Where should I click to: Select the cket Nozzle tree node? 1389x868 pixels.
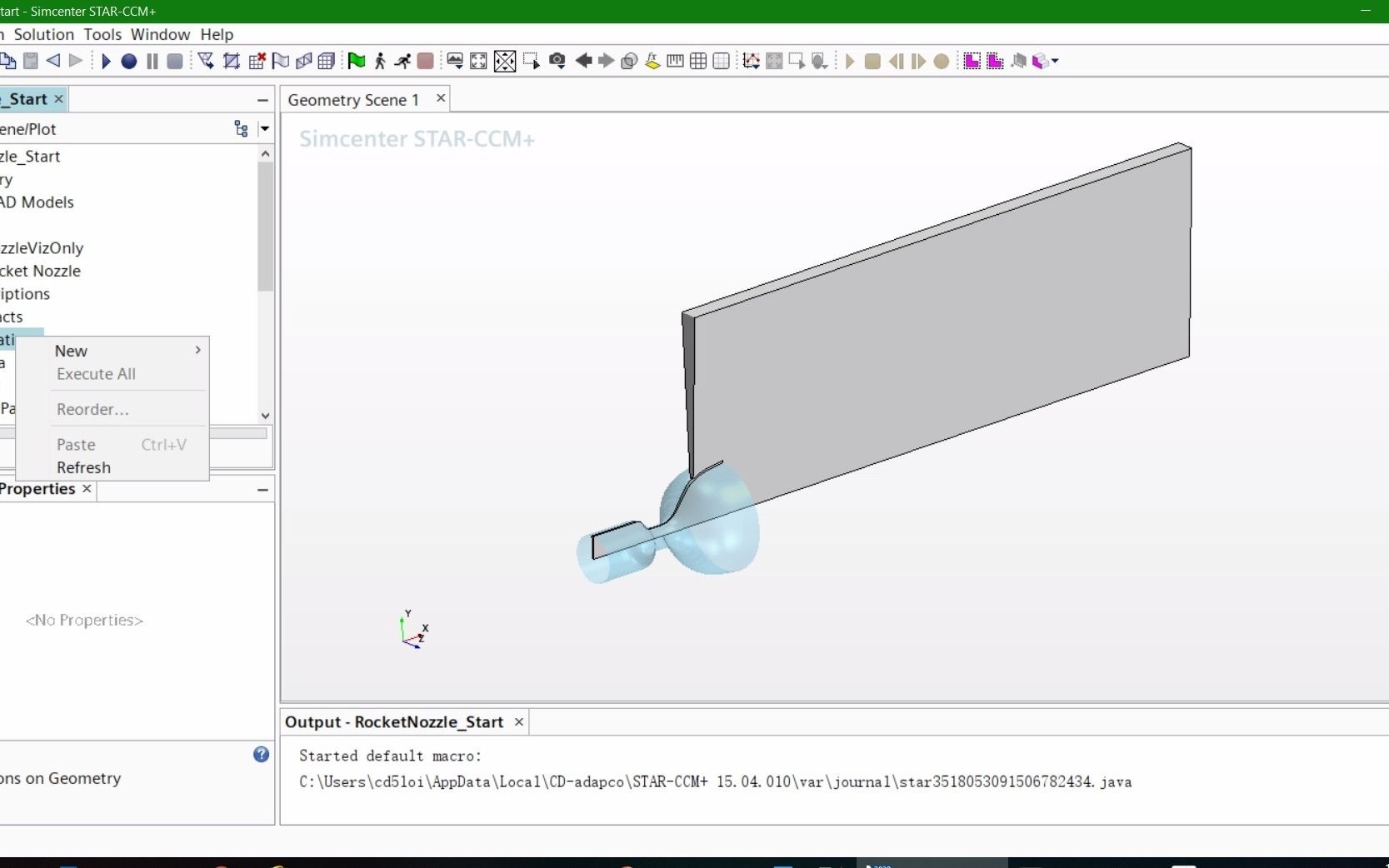point(40,271)
